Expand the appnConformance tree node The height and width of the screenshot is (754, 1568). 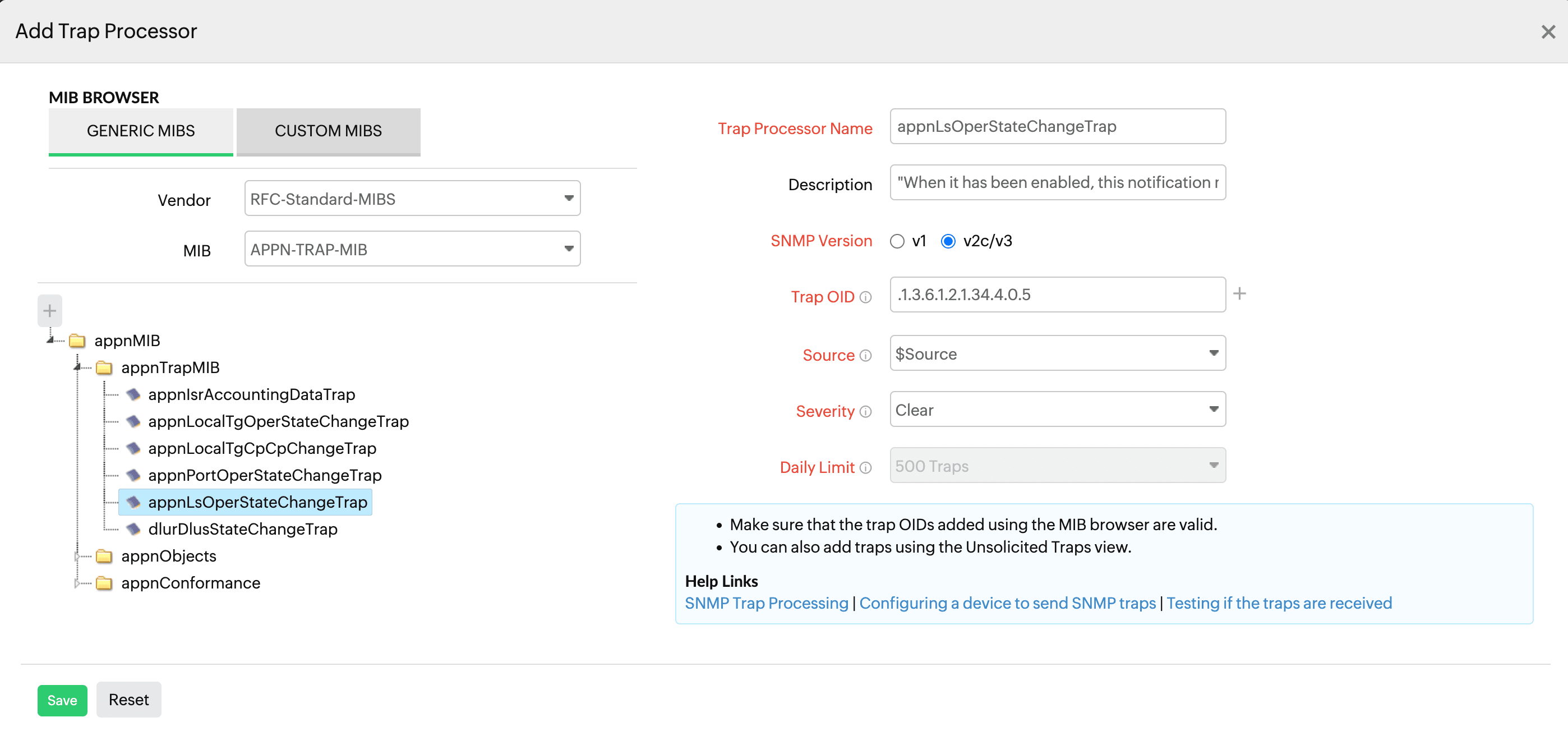77,583
